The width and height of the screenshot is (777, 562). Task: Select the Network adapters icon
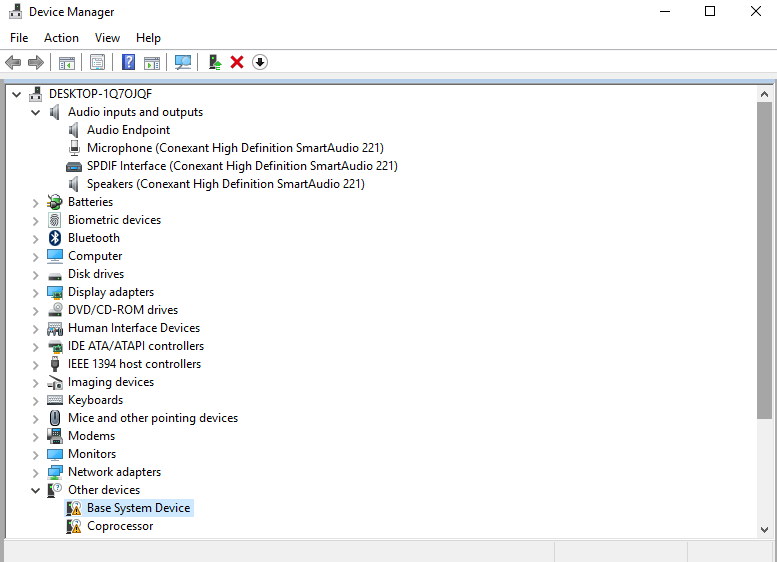[x=55, y=472]
